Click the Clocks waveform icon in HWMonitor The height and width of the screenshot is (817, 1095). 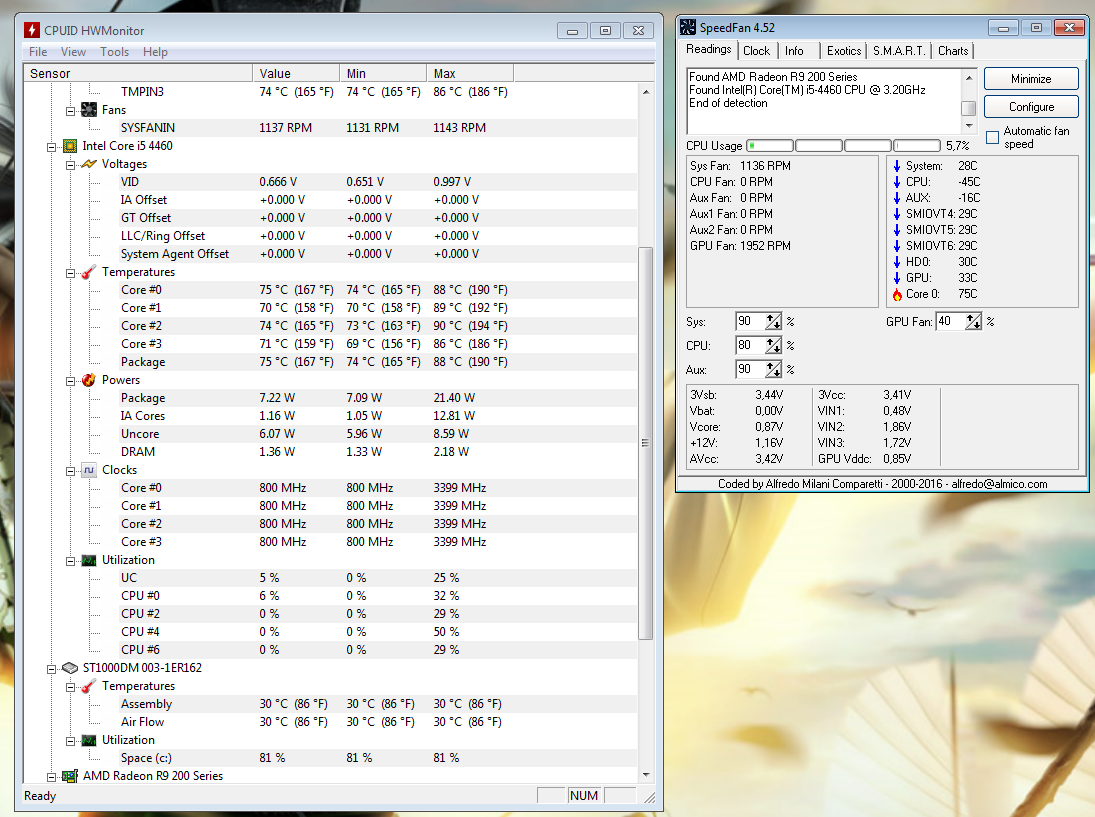(x=89, y=470)
